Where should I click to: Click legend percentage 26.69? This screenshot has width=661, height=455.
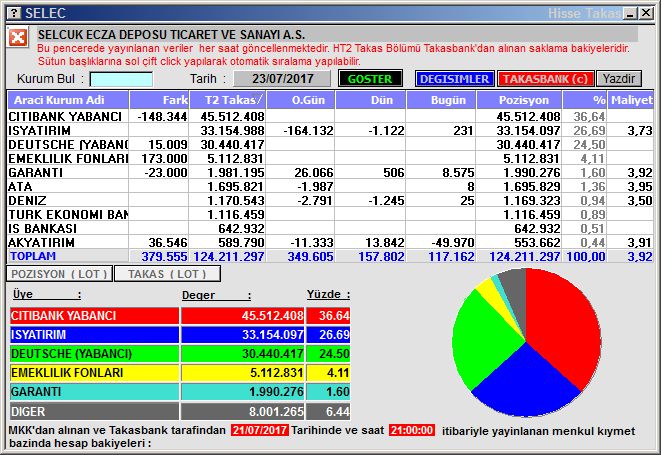pyautogui.click(x=334, y=335)
